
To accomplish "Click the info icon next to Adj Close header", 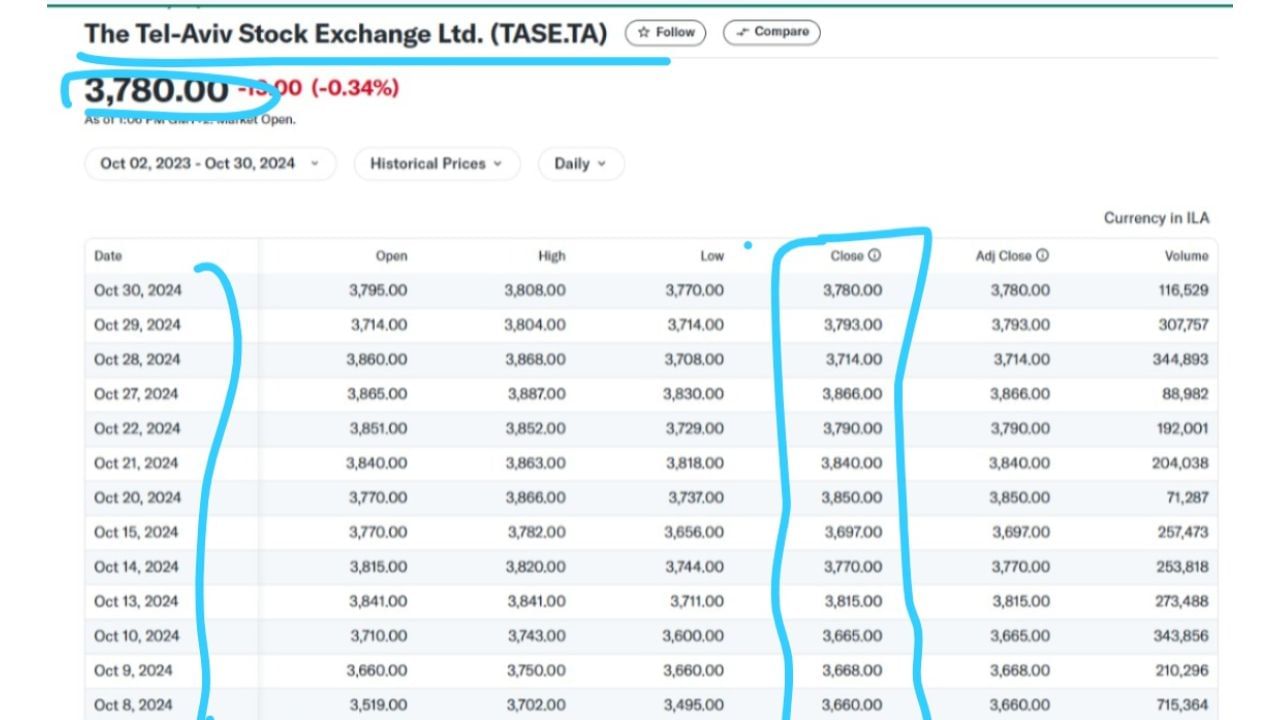I will [1043, 256].
